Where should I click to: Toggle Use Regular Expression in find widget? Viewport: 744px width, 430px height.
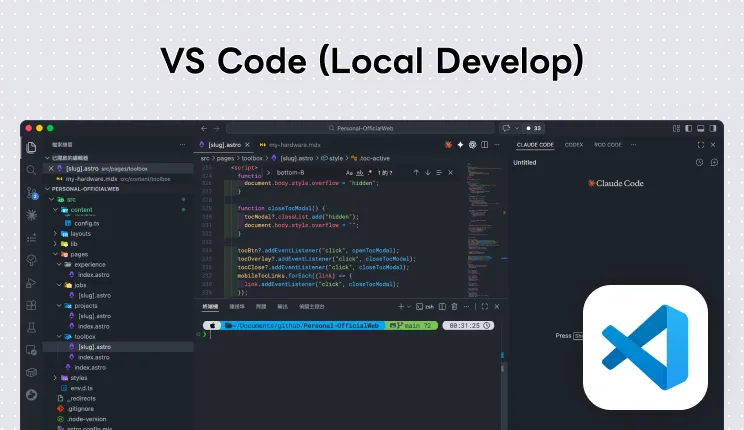coord(370,173)
